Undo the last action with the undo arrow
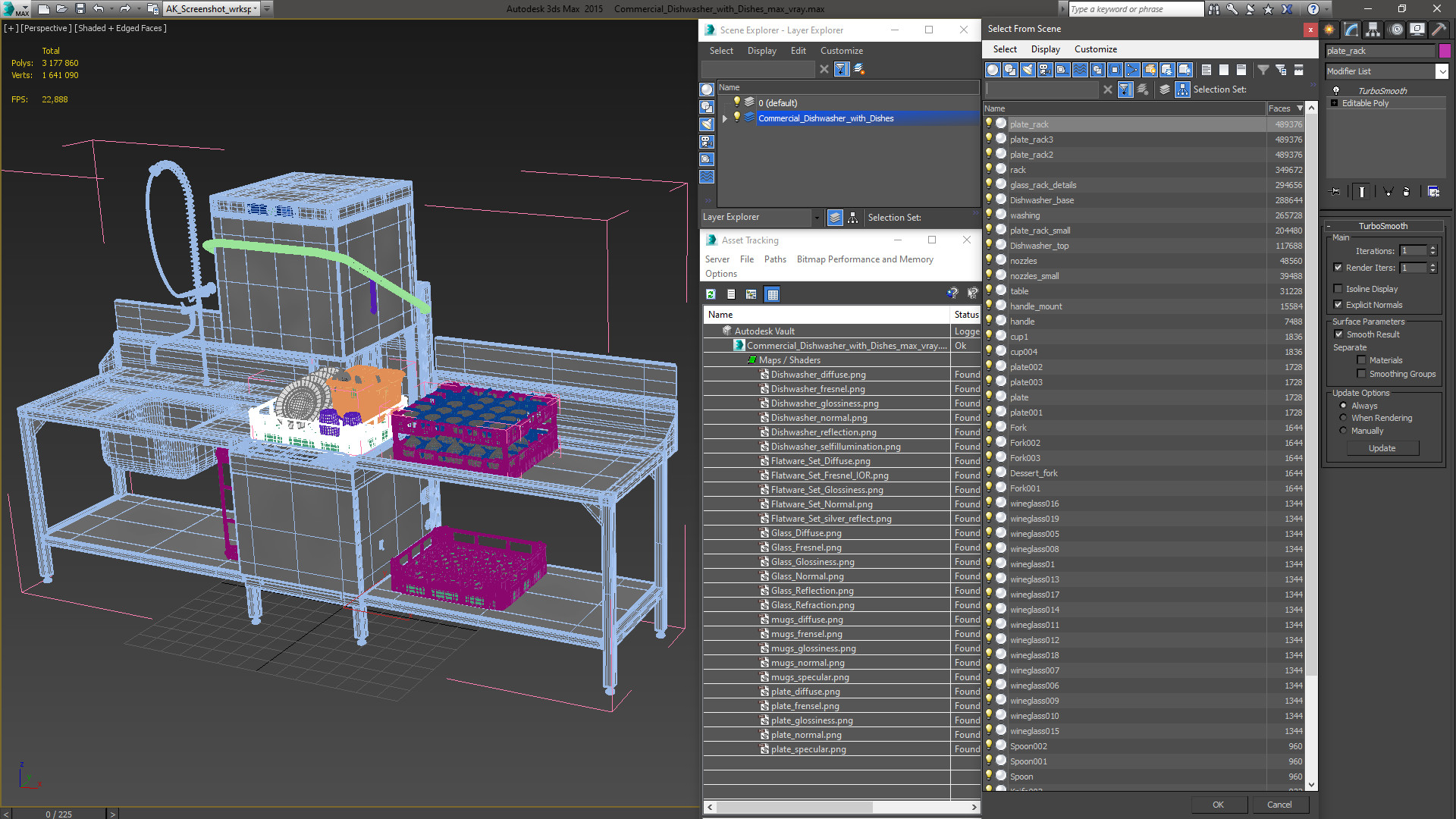The height and width of the screenshot is (819, 1456). (x=99, y=9)
